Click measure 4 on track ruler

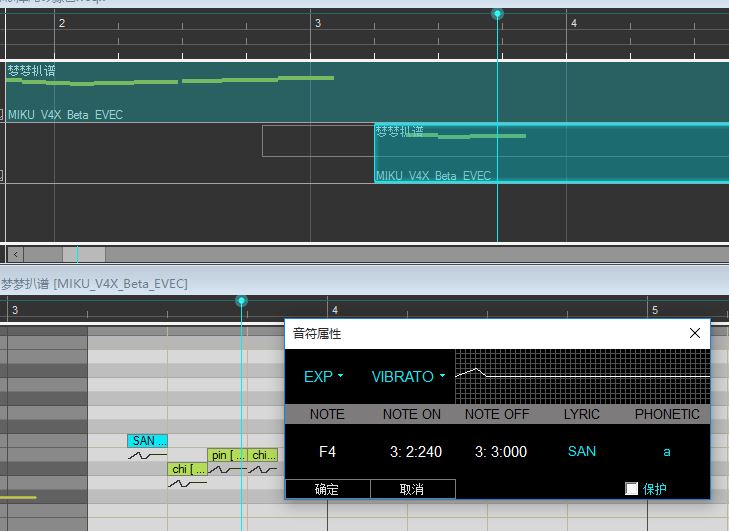[x=574, y=23]
